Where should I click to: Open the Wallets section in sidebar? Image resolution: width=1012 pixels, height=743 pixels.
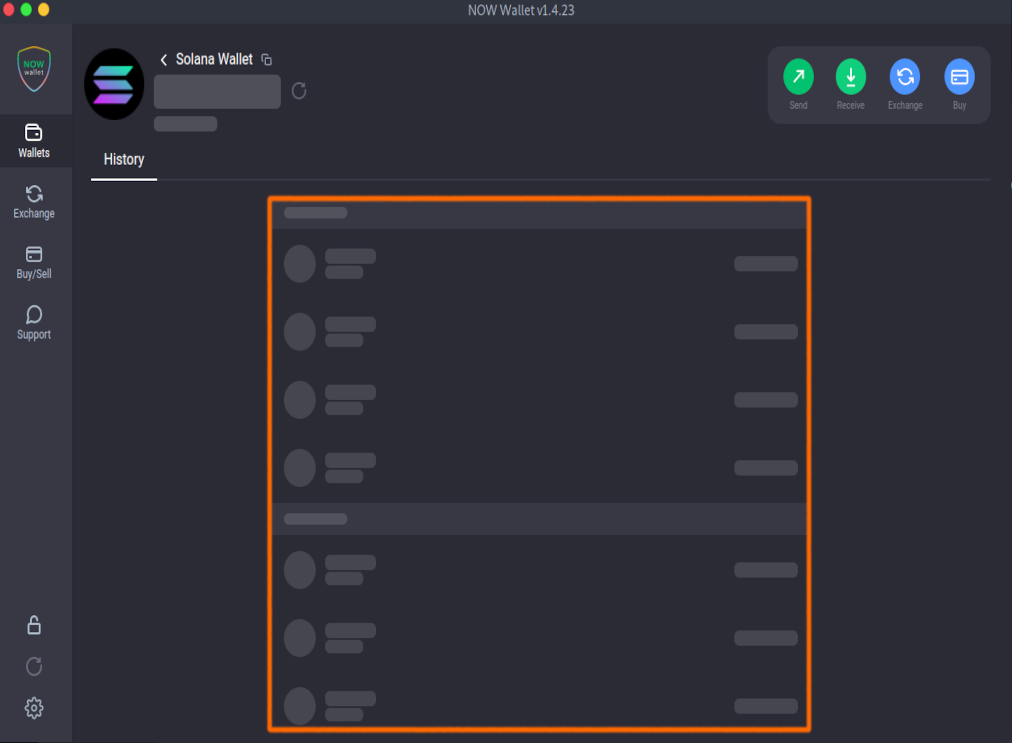click(34, 141)
